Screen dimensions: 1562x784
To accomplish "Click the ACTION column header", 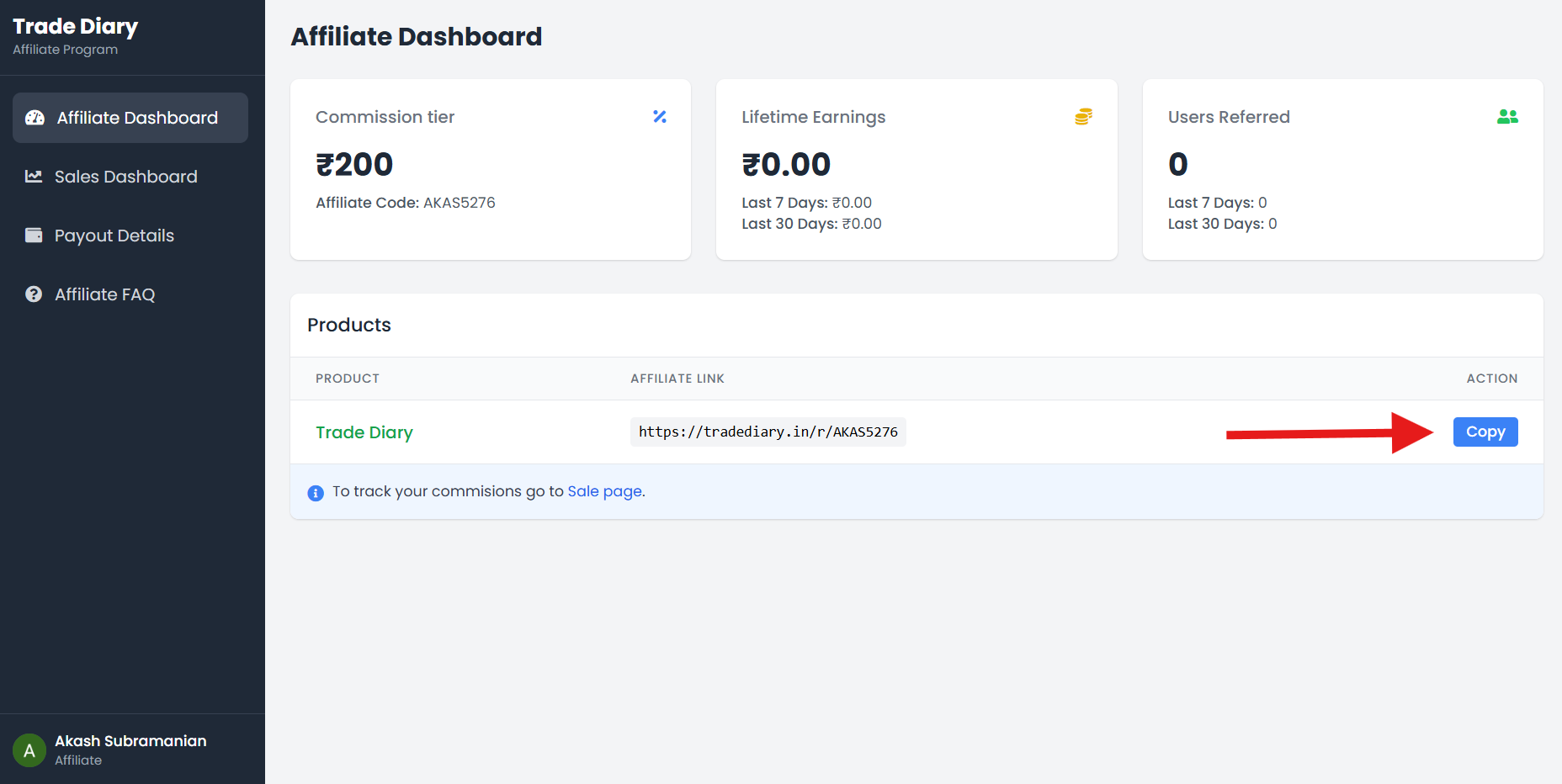I will [1492, 379].
